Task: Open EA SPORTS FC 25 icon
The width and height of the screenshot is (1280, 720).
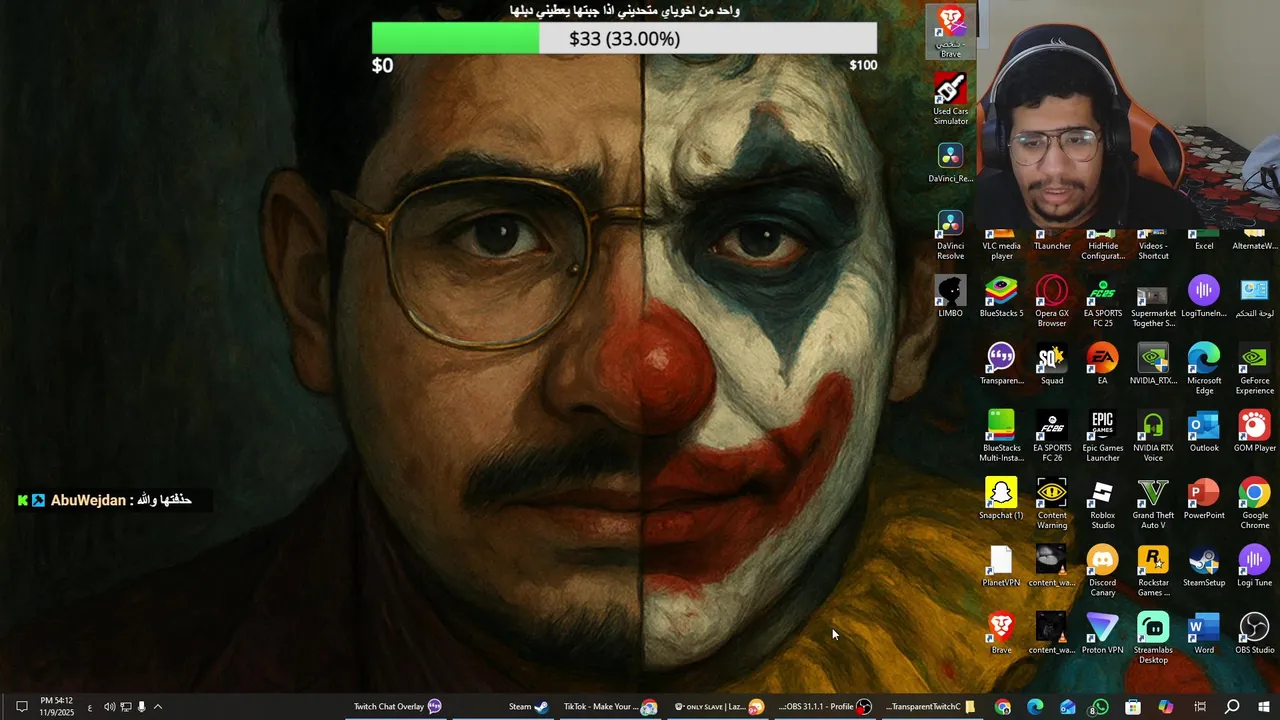Action: [x=1102, y=303]
